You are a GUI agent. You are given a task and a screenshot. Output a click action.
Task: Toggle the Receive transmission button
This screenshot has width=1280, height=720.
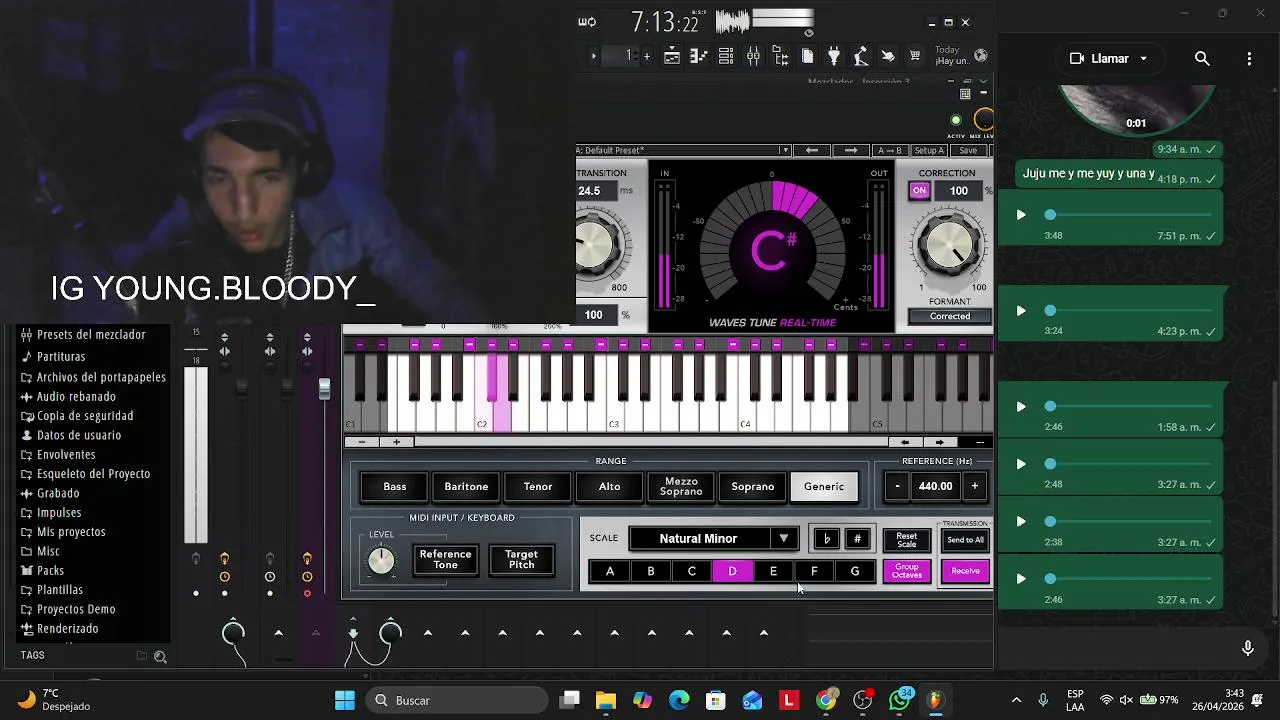pyautogui.click(x=966, y=571)
